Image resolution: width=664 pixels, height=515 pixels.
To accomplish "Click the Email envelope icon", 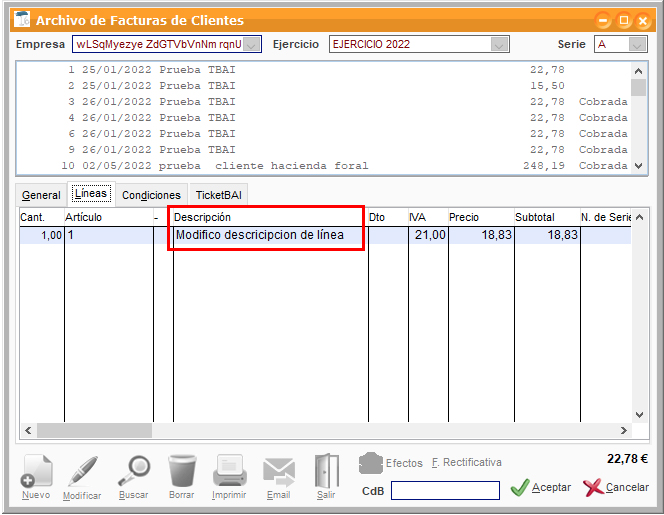I will point(279,472).
